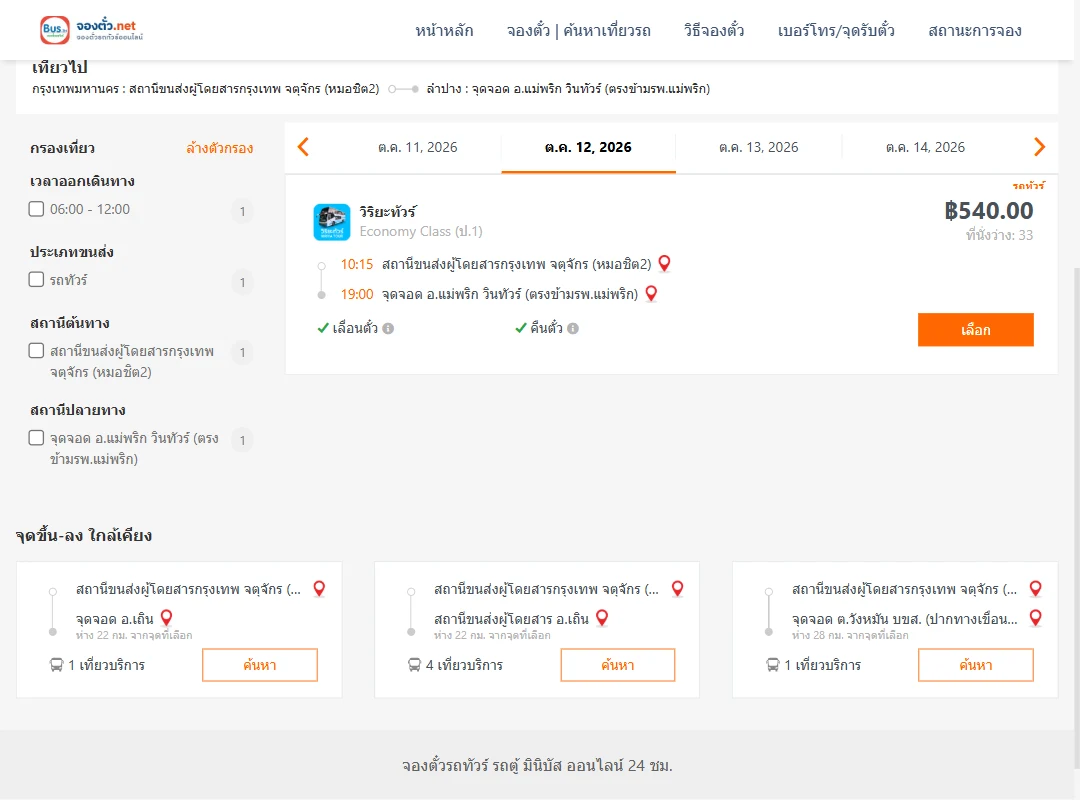
Task: Open map pin for หมอชิต2 departure at 10:15
Action: [x=665, y=263]
